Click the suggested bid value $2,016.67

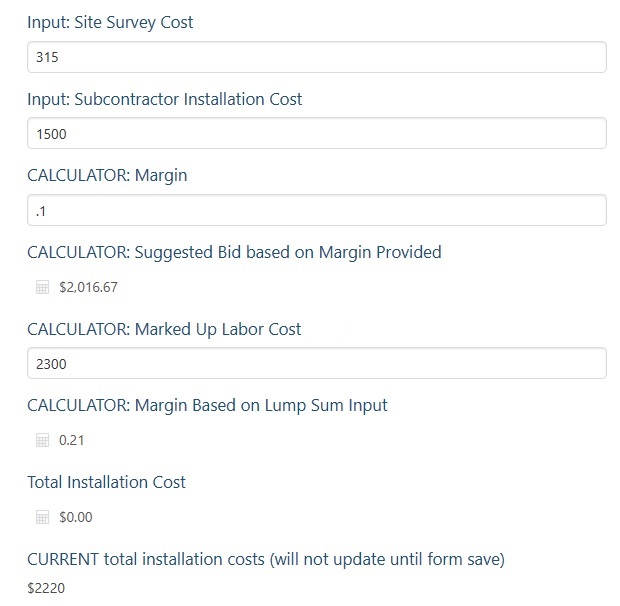pyautogui.click(x=88, y=287)
